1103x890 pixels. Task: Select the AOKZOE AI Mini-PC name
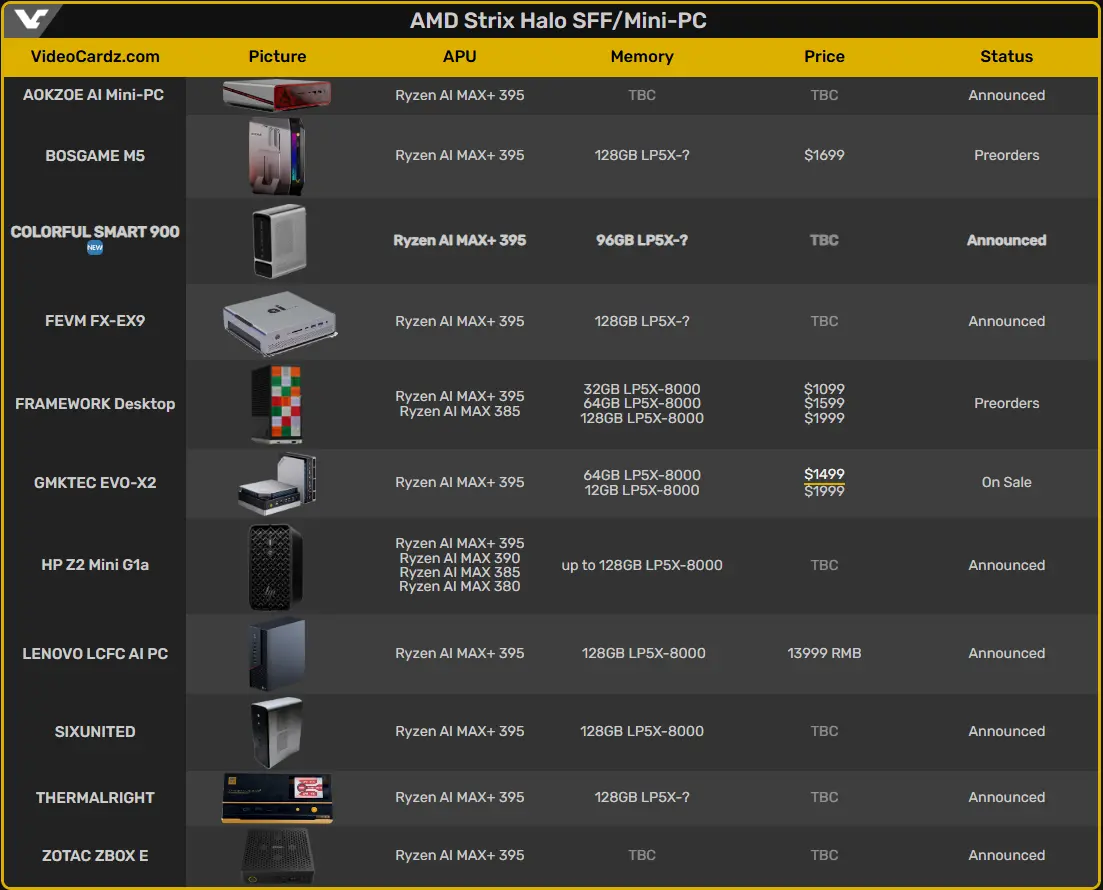coord(94,95)
